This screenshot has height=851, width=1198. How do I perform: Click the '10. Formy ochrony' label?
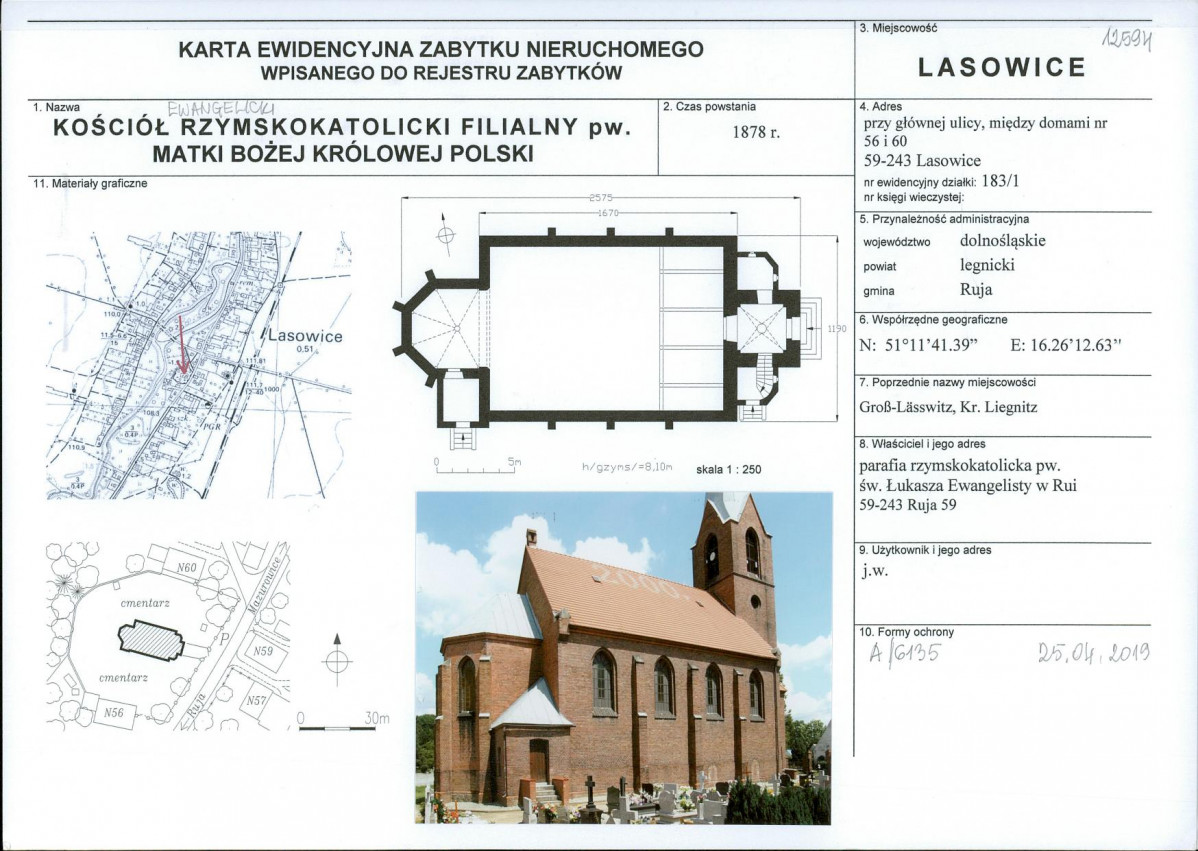click(x=907, y=633)
